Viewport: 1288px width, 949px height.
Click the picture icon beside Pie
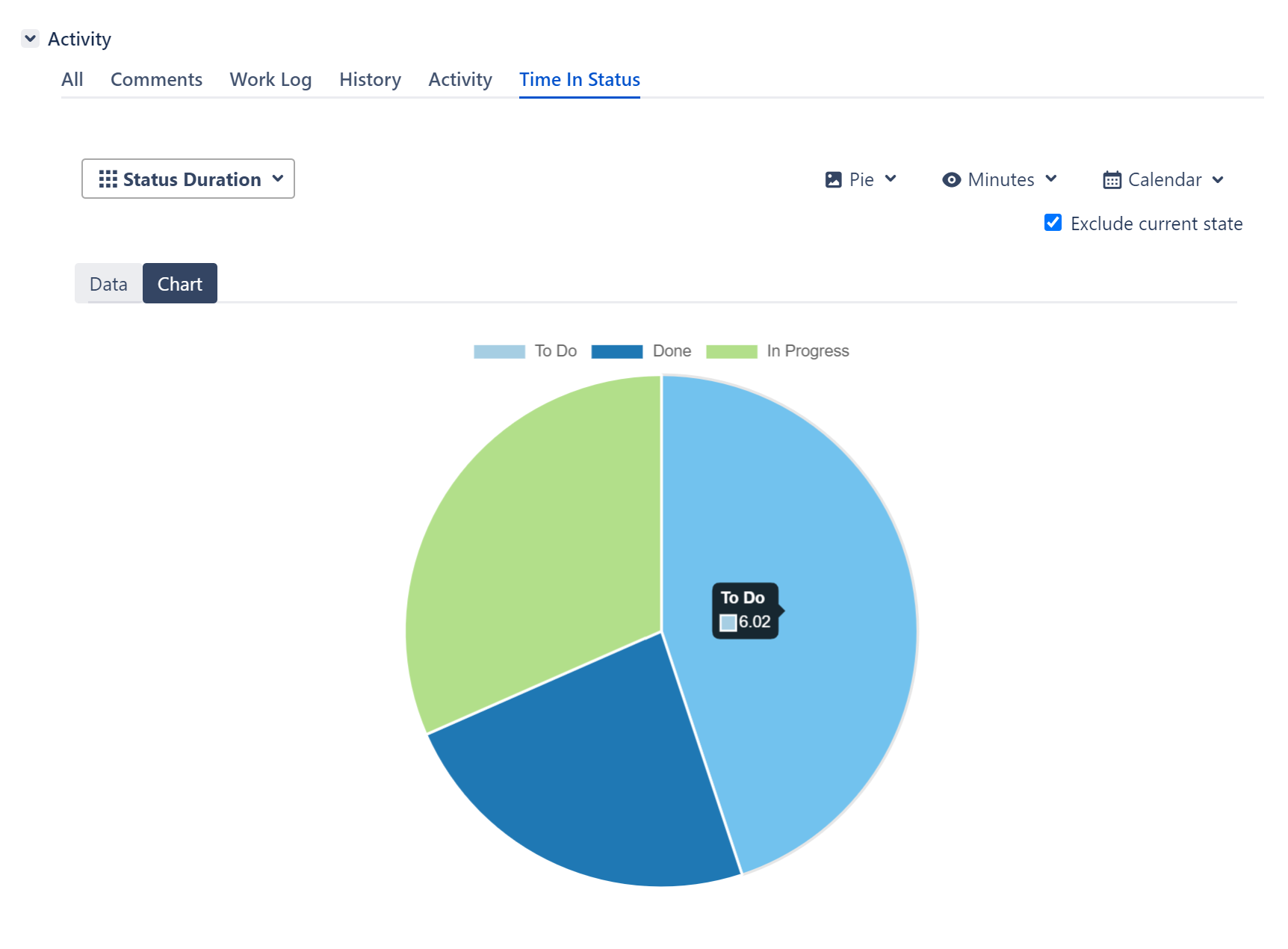tap(833, 180)
